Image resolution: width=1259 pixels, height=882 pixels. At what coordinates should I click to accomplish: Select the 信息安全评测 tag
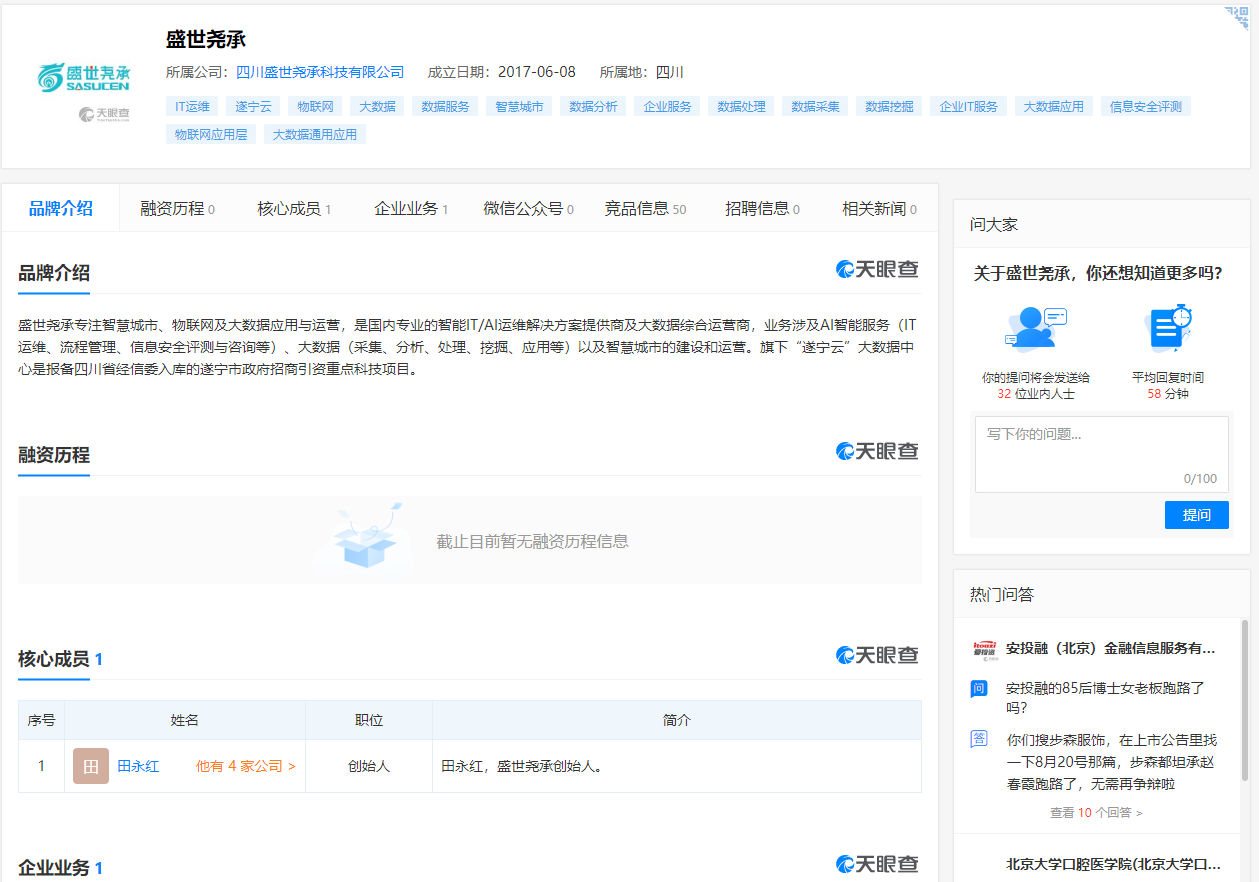[x=1146, y=106]
